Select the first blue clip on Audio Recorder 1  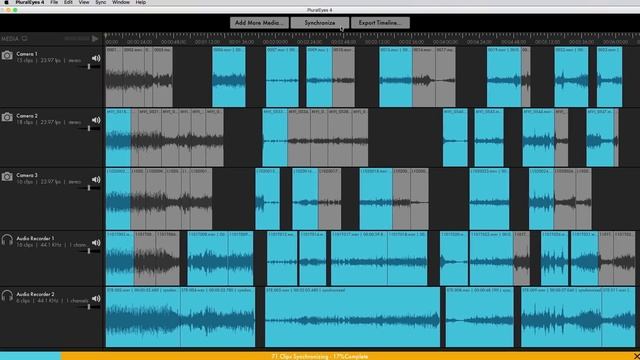(120, 258)
